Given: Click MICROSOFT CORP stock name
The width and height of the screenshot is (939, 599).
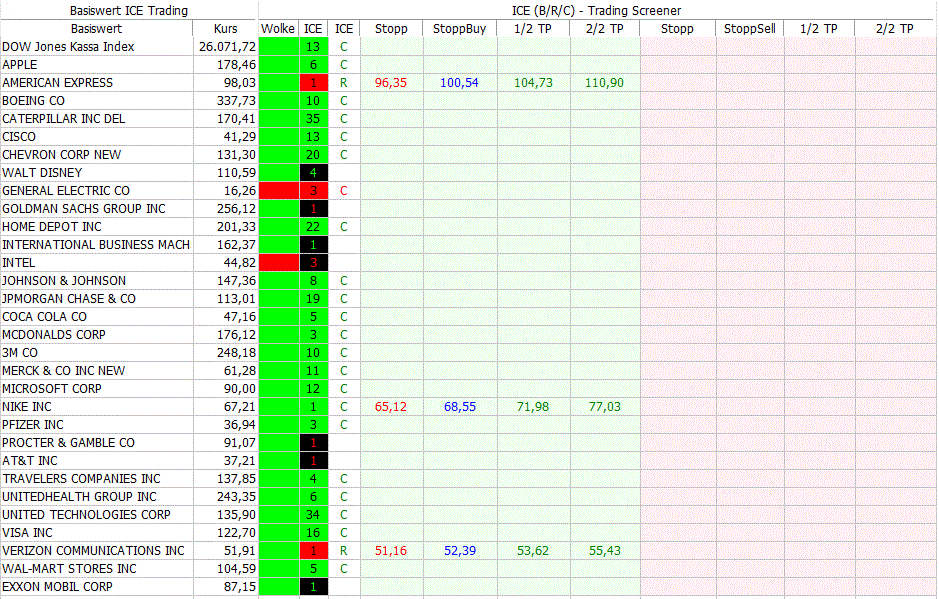Looking at the screenshot, I should 52,389.
